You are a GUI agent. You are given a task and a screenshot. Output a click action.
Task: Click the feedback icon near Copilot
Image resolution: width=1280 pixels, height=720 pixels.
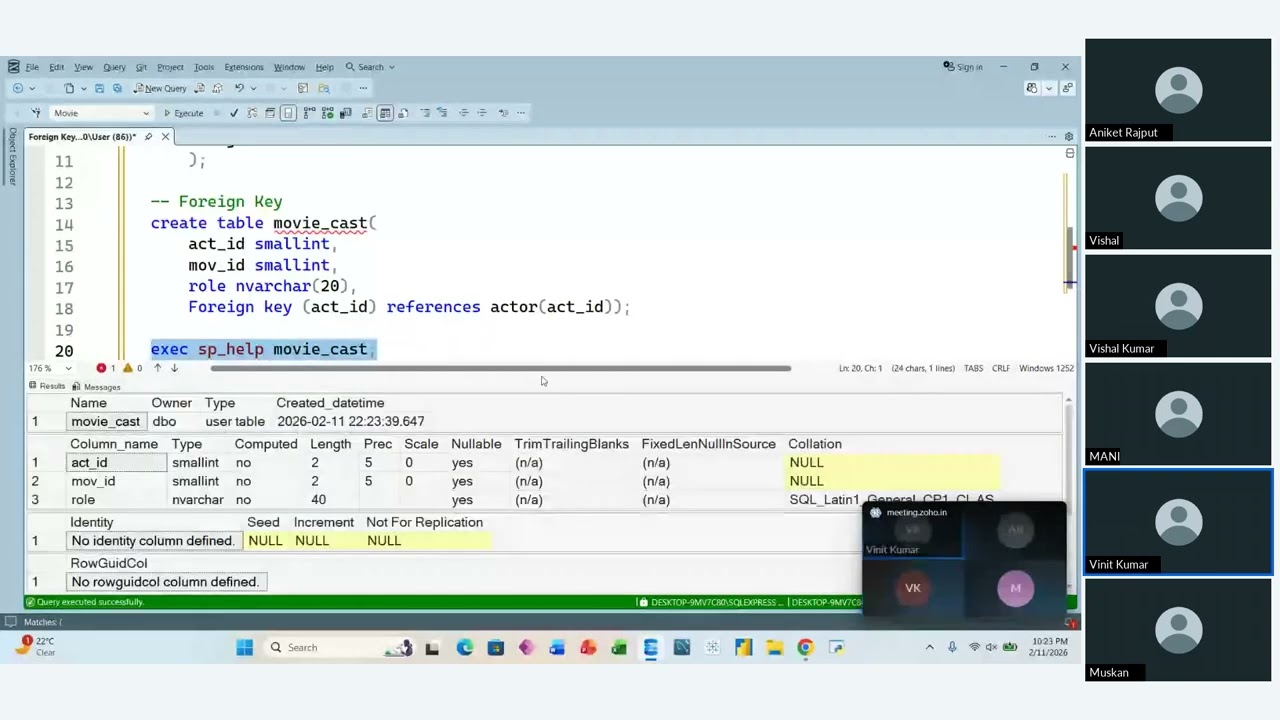pyautogui.click(x=1067, y=88)
